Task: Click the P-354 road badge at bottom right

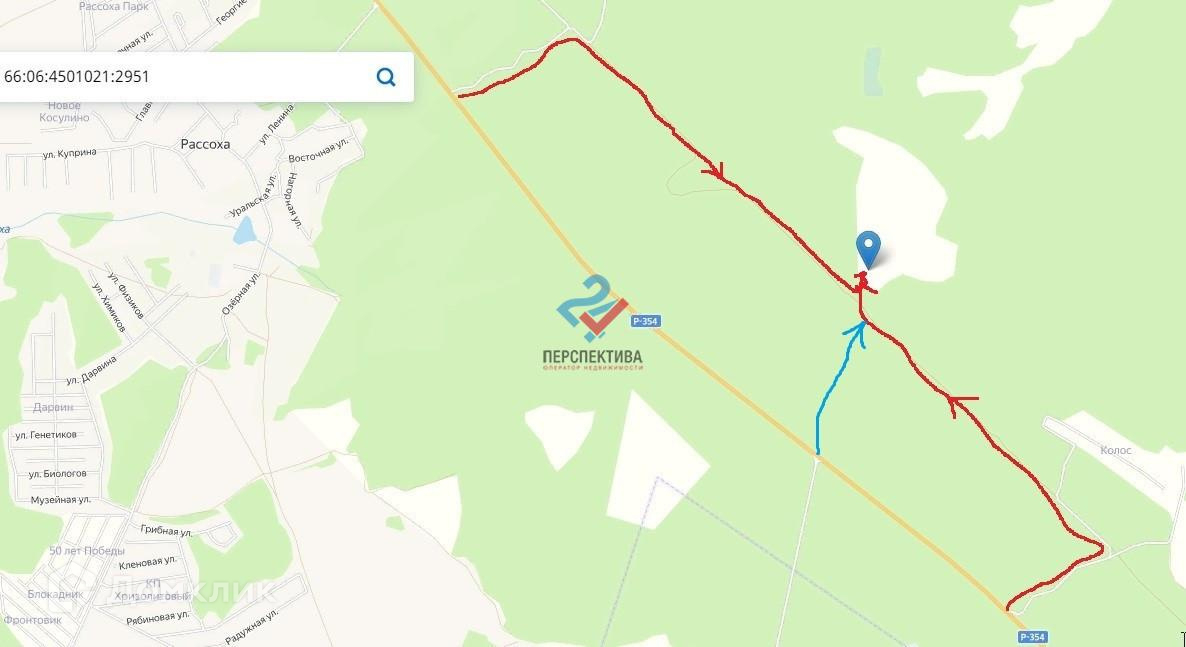Action: pyautogui.click(x=1032, y=637)
